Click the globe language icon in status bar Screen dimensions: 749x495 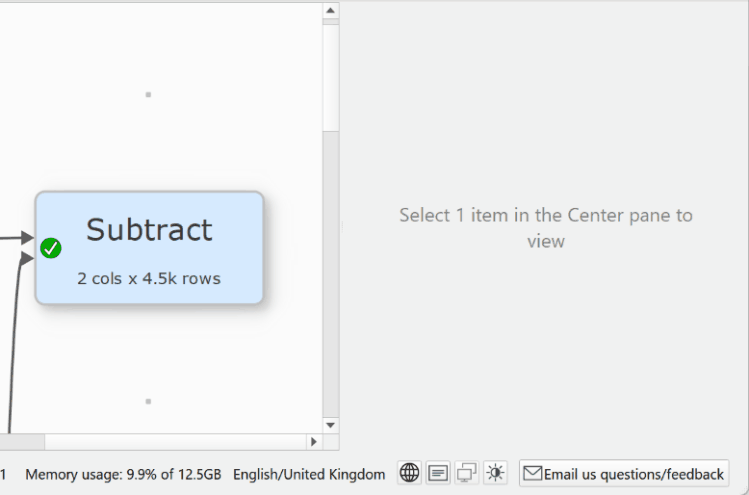pos(409,473)
